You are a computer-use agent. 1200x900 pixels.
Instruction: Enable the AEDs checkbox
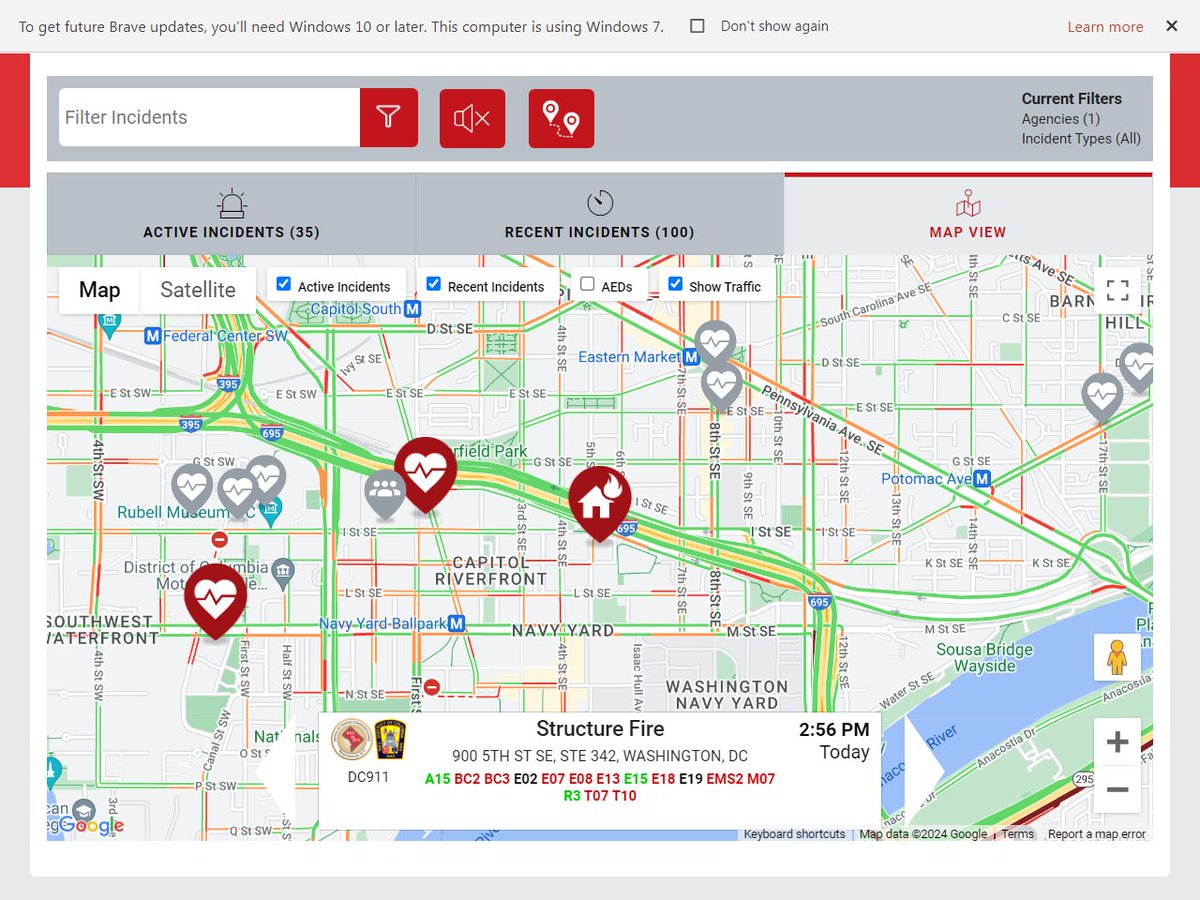click(x=587, y=285)
